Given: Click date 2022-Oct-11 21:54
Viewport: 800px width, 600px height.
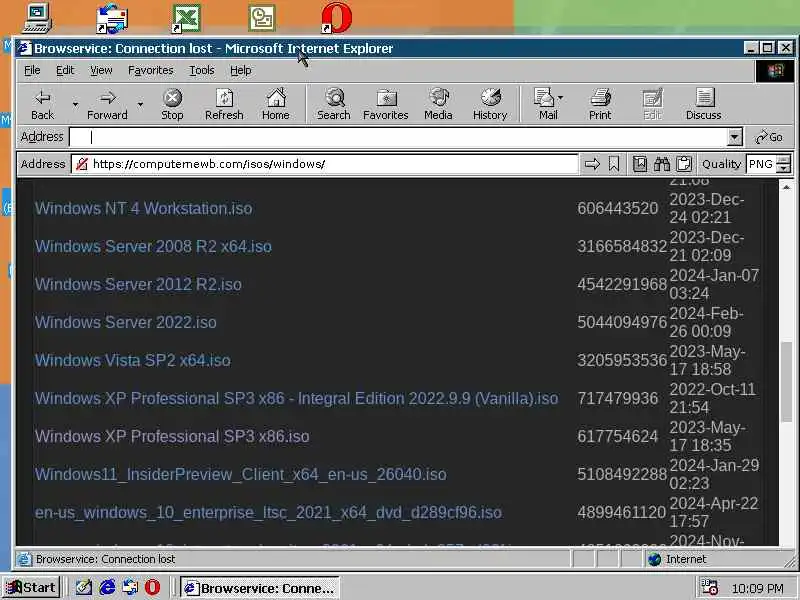Looking at the screenshot, I should tap(712, 398).
